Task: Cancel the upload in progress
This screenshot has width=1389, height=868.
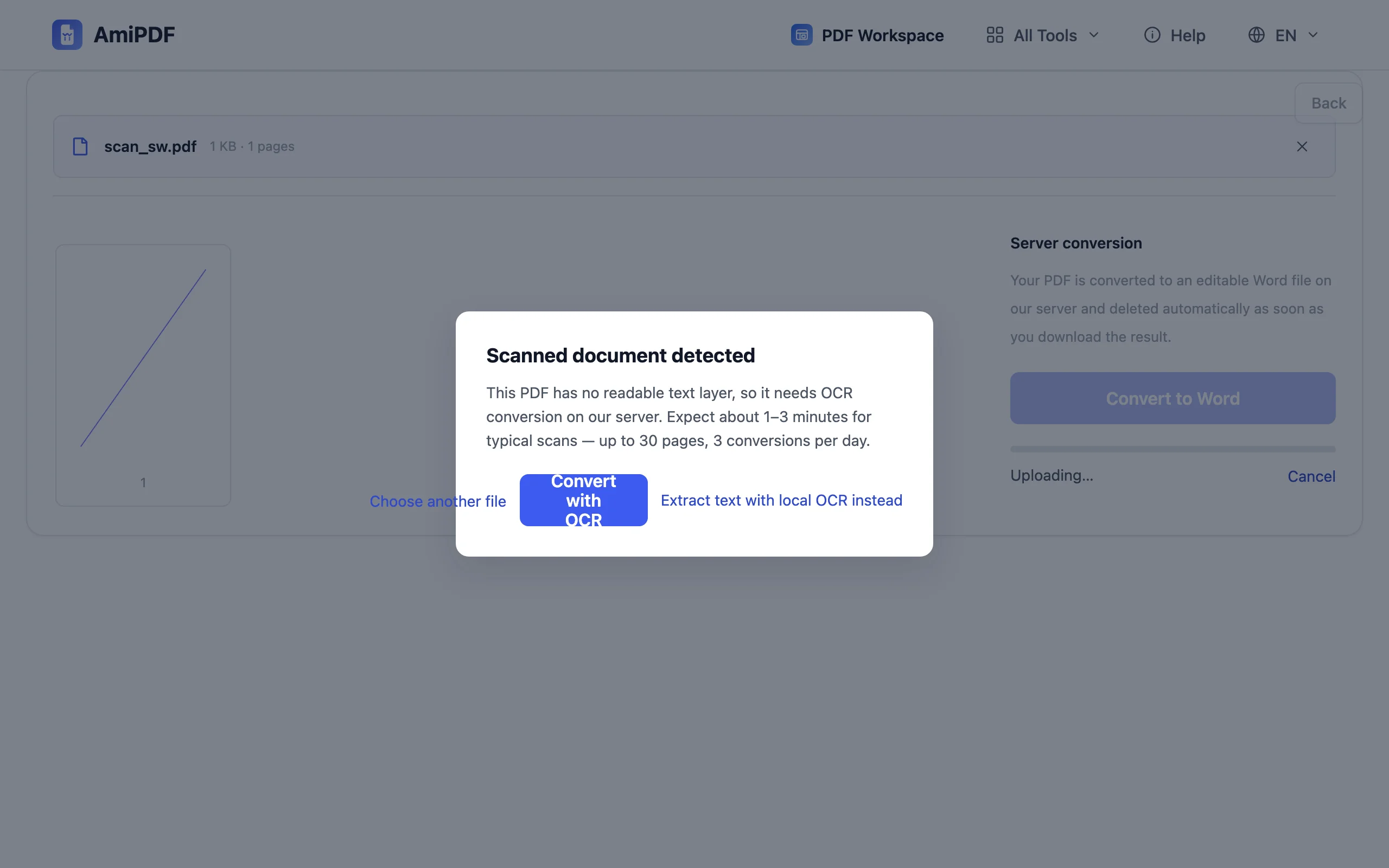Action: [x=1311, y=476]
